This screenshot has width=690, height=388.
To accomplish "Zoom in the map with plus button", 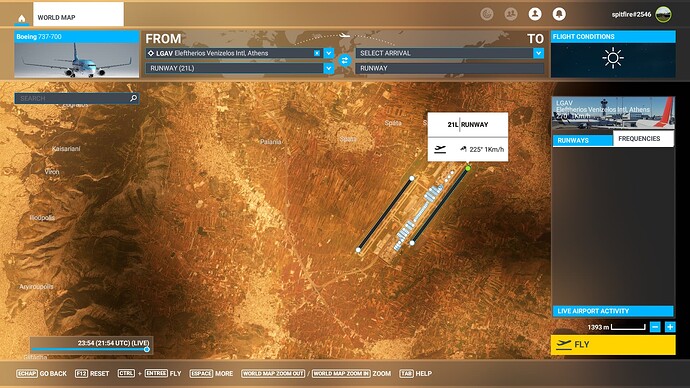I will pos(670,327).
